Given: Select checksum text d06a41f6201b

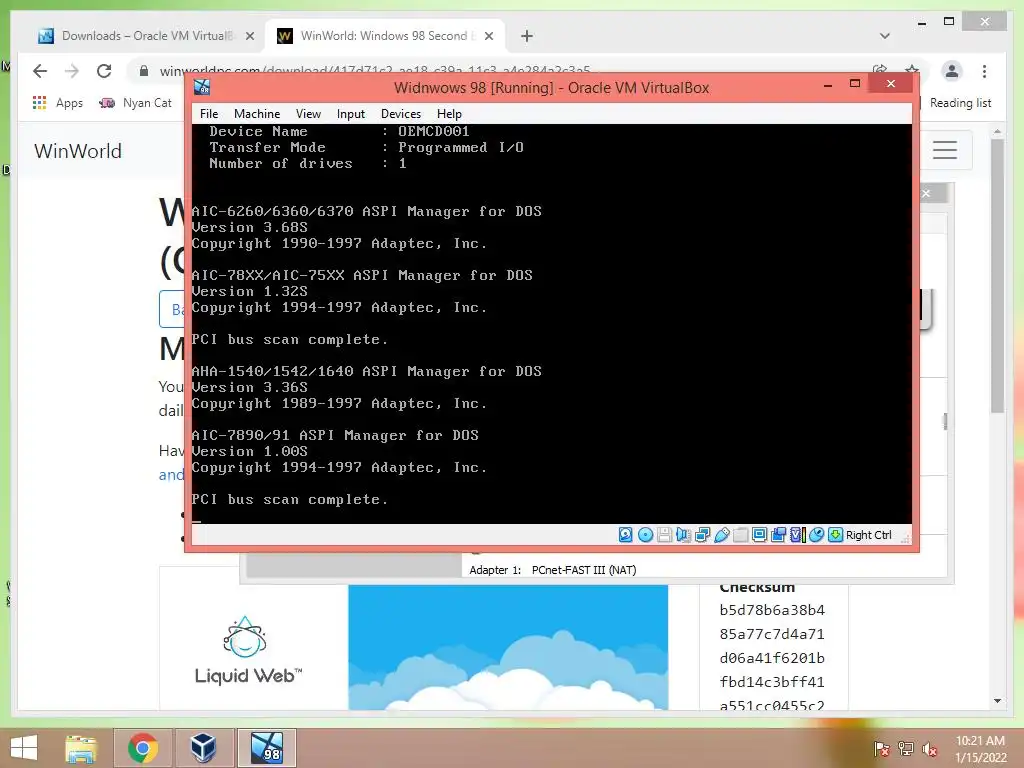Looking at the screenshot, I should [x=772, y=658].
